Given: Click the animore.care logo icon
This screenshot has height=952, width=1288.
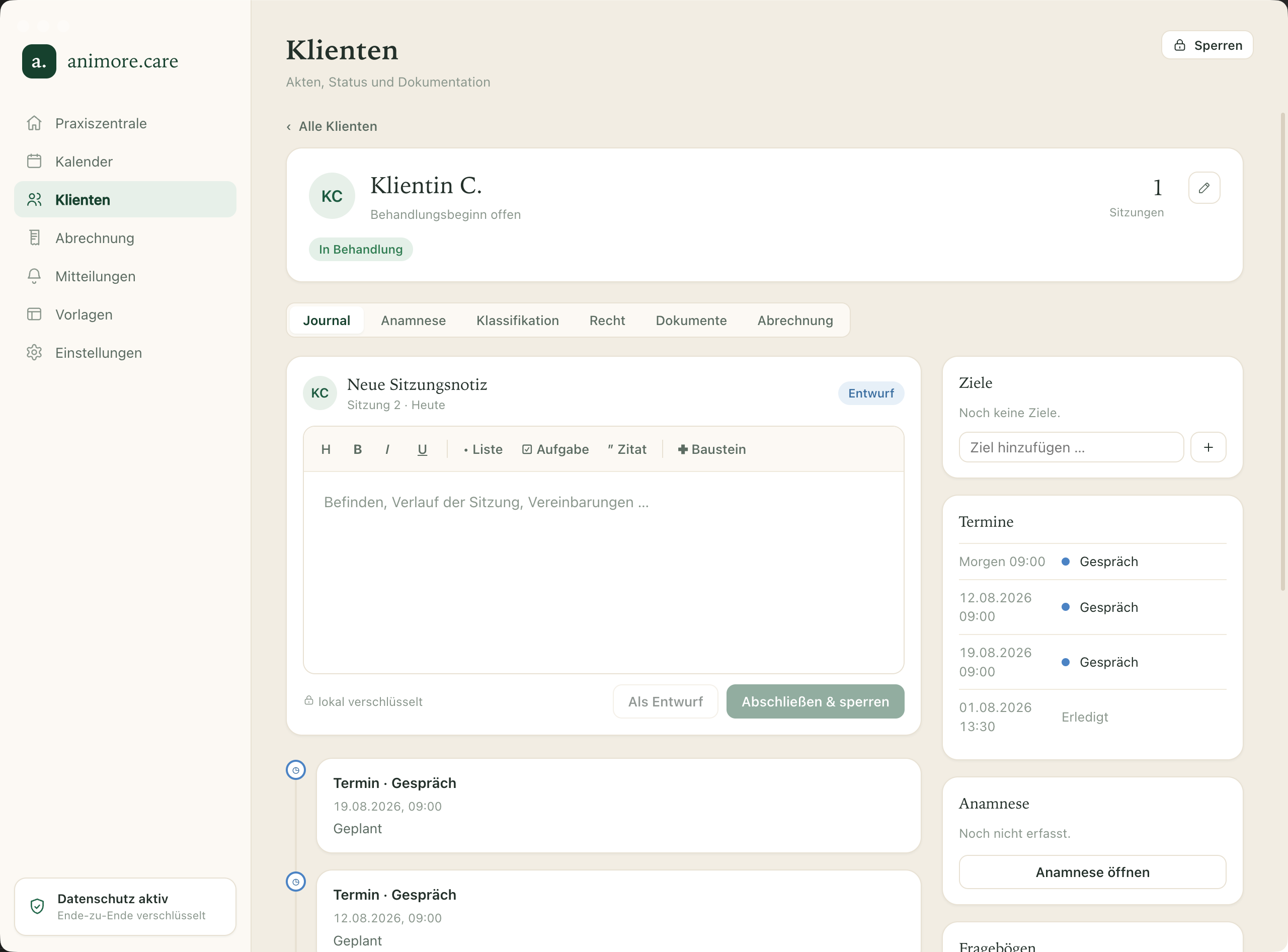Looking at the screenshot, I should [x=39, y=61].
